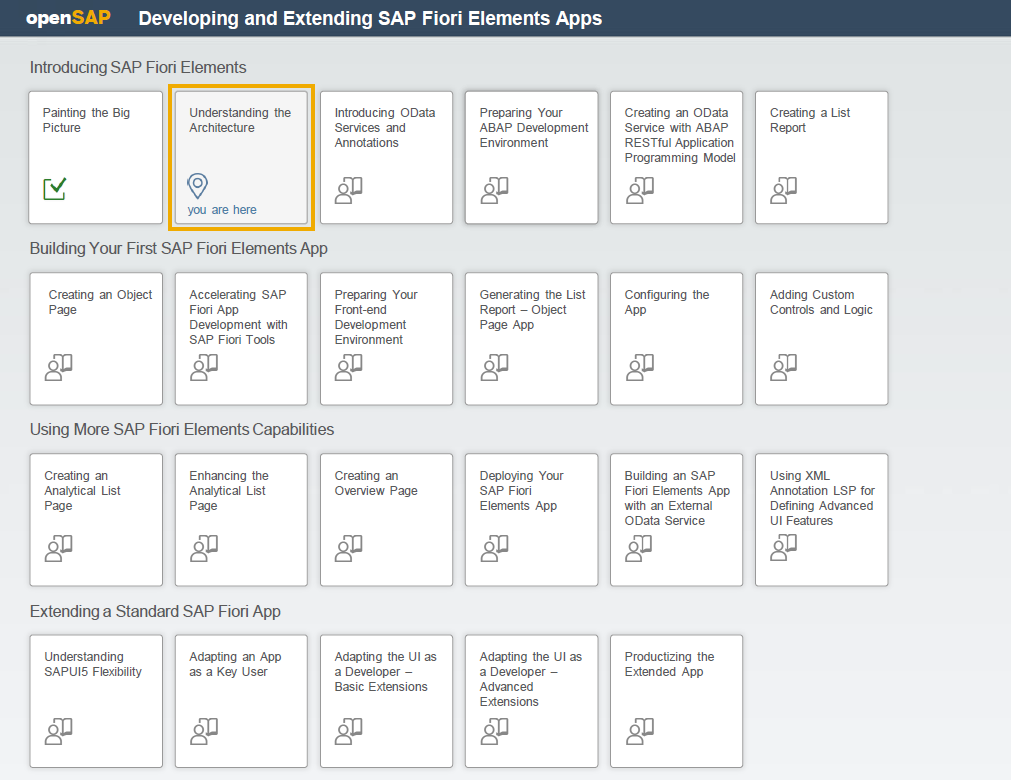The width and height of the screenshot is (1011, 780).
Task: Open the Preparing Your ABAP Development Environment title
Action: pos(534,128)
